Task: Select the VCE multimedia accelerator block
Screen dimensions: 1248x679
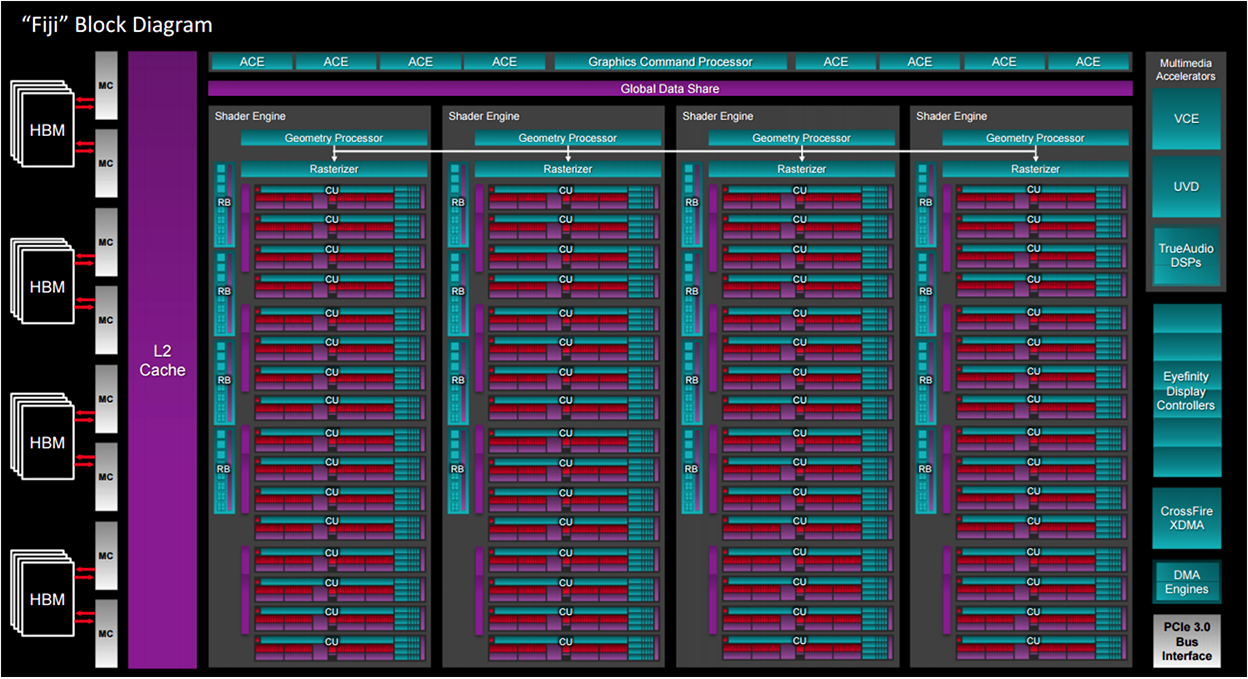Action: pos(1186,119)
